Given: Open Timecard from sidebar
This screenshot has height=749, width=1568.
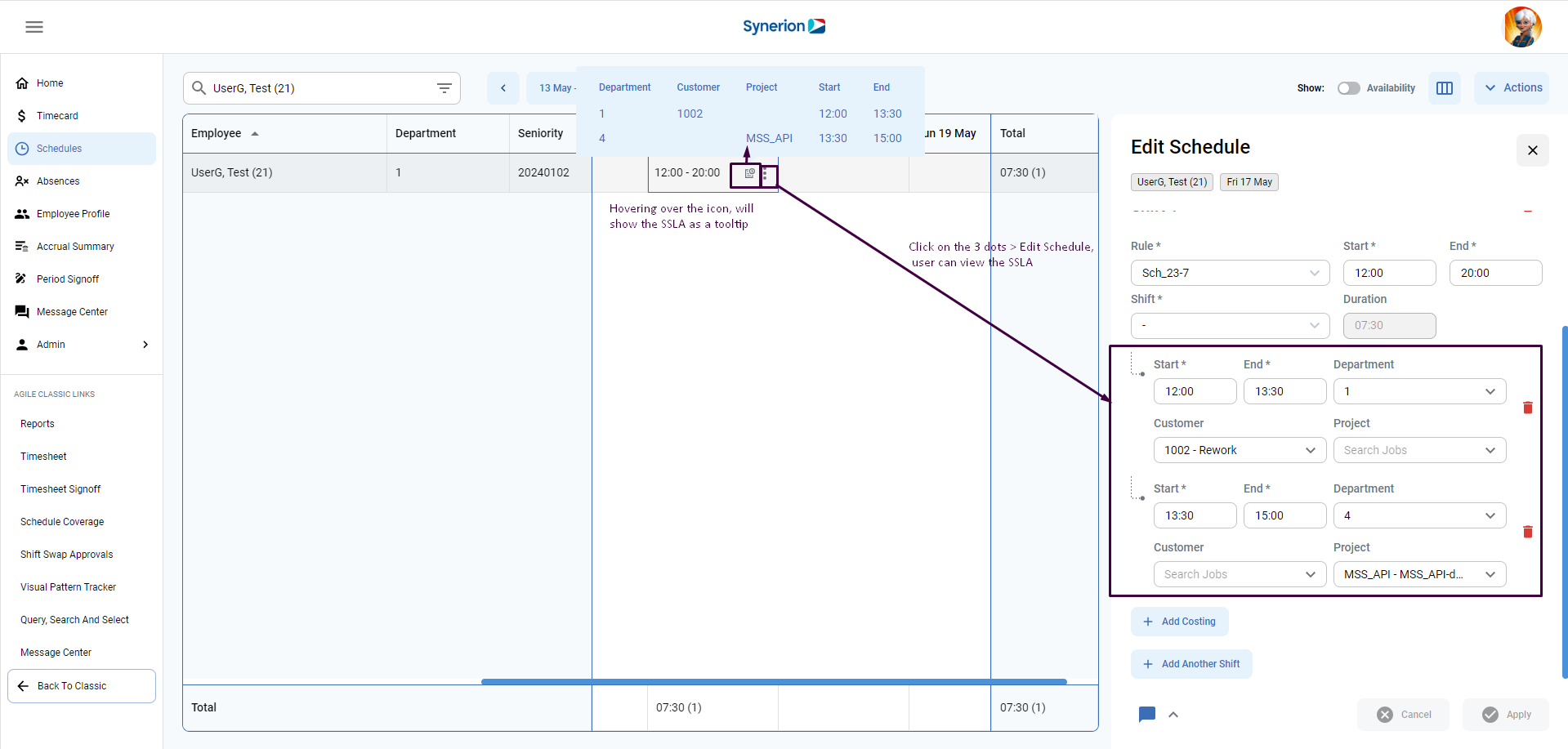Looking at the screenshot, I should pos(82,116).
